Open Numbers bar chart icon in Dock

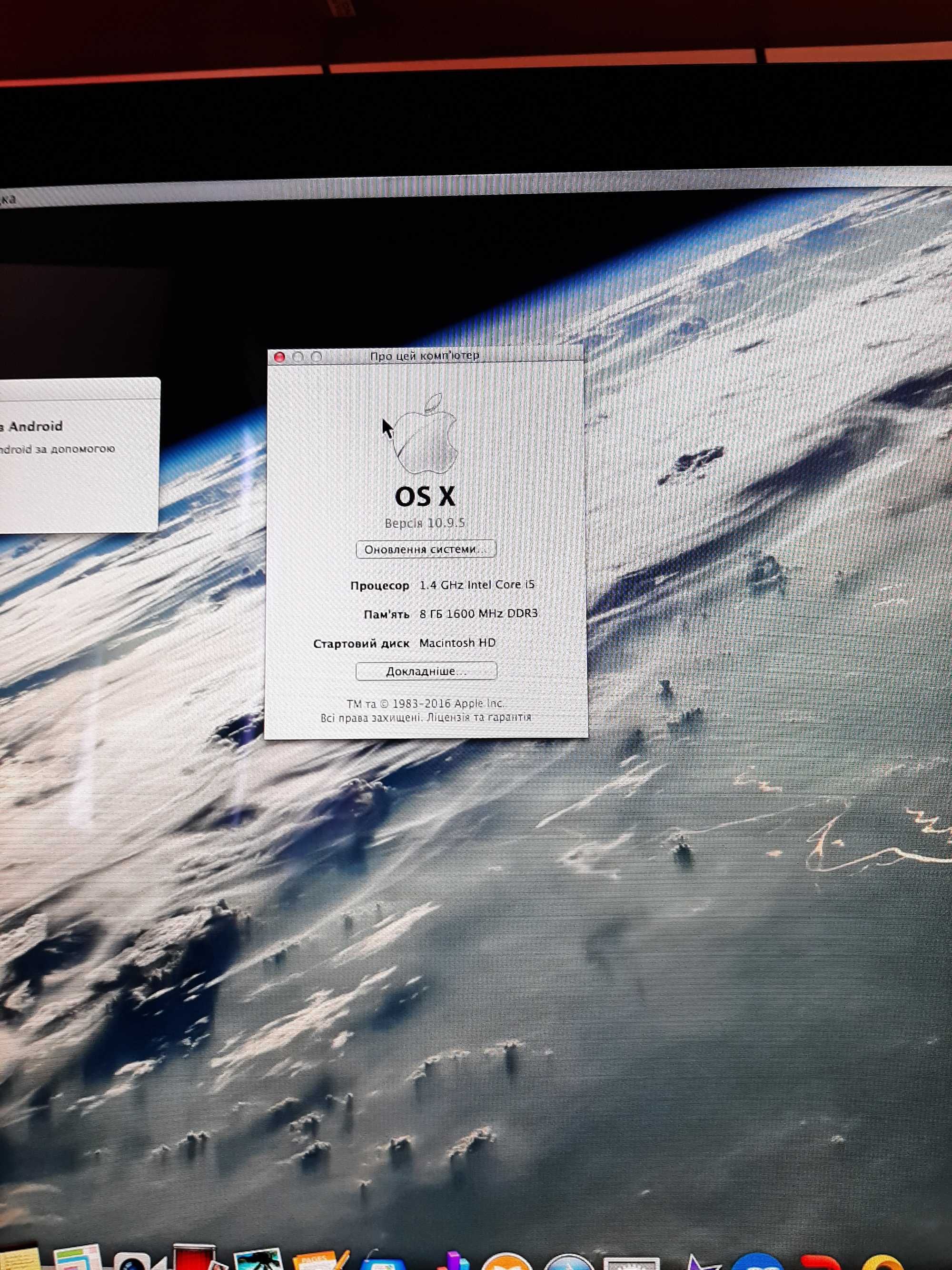(453, 1261)
